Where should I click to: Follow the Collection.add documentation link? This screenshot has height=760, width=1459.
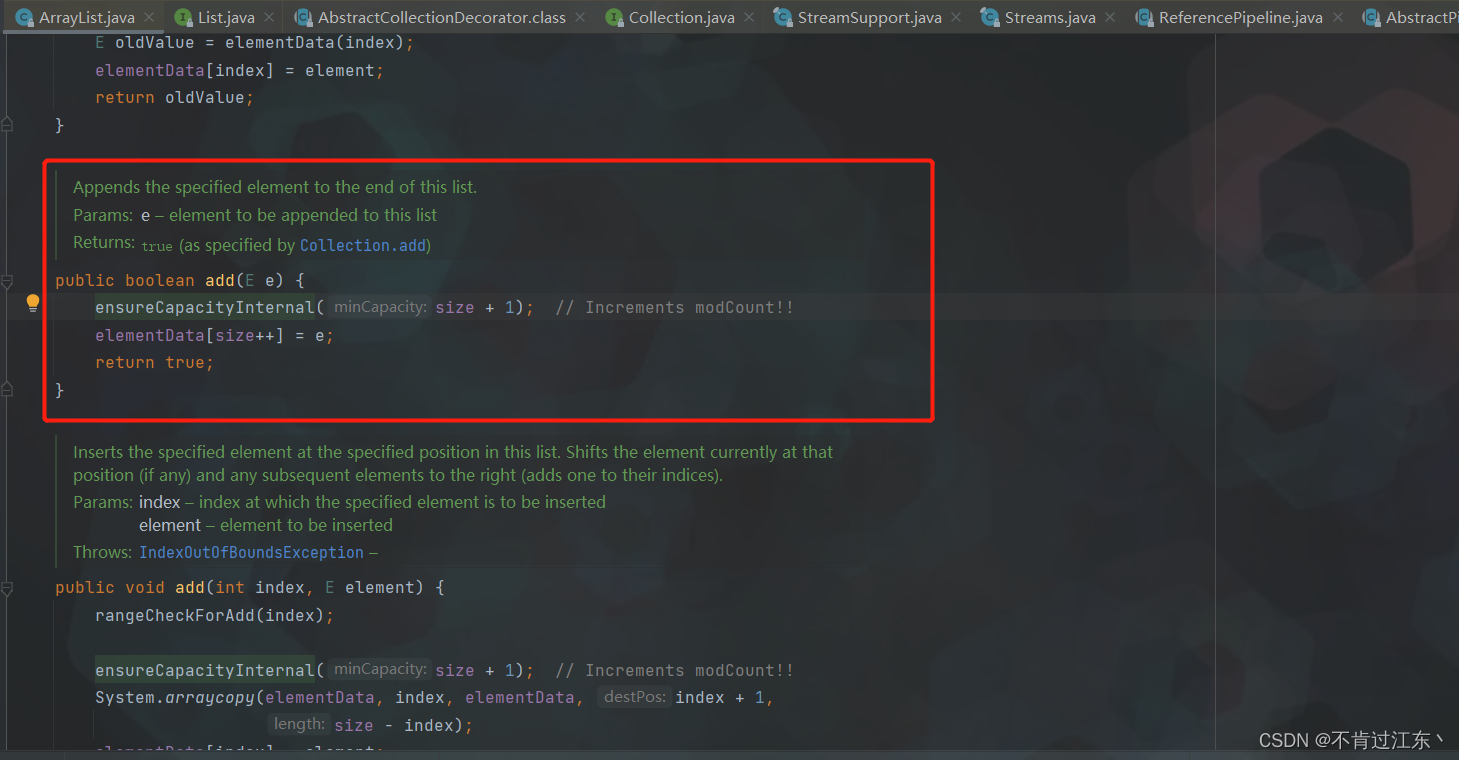[365, 245]
